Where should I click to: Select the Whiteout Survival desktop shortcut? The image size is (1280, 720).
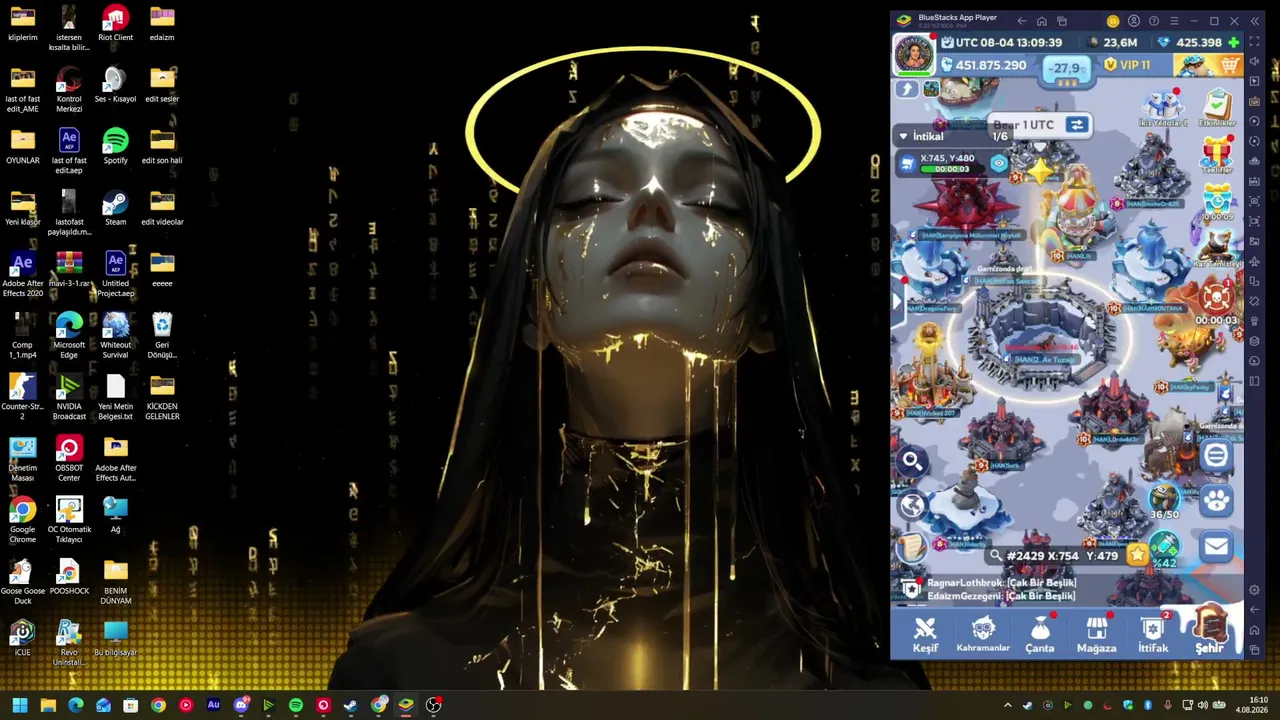[115, 335]
